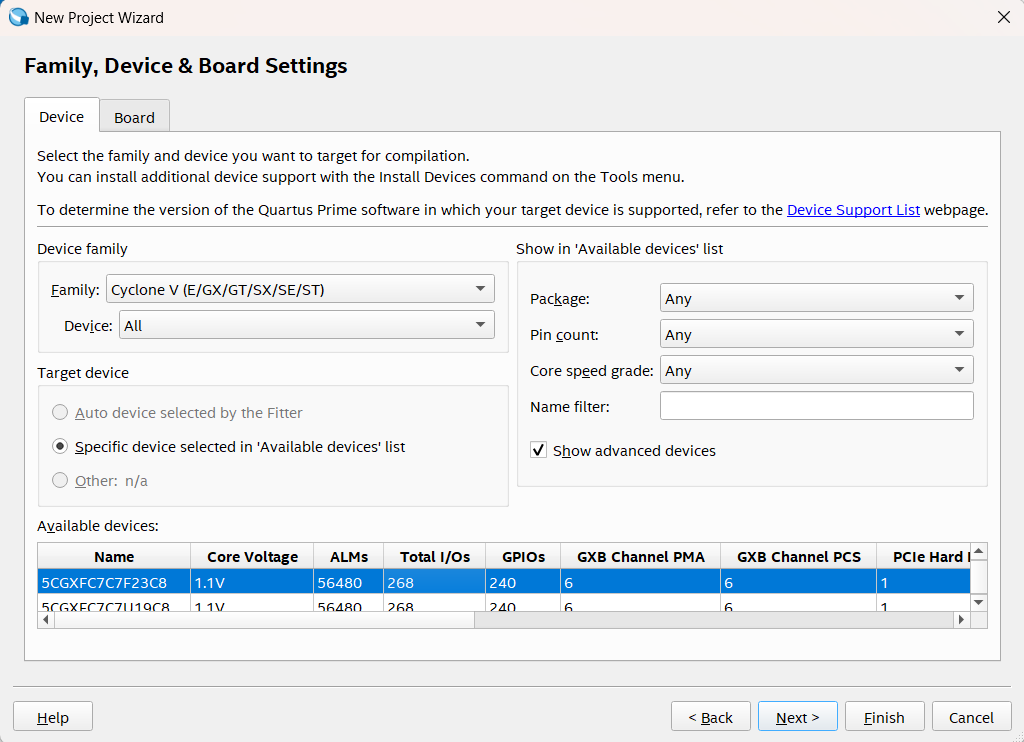Screen dimensions: 1024x742
Task: Open the Family dropdown
Action: click(300, 290)
